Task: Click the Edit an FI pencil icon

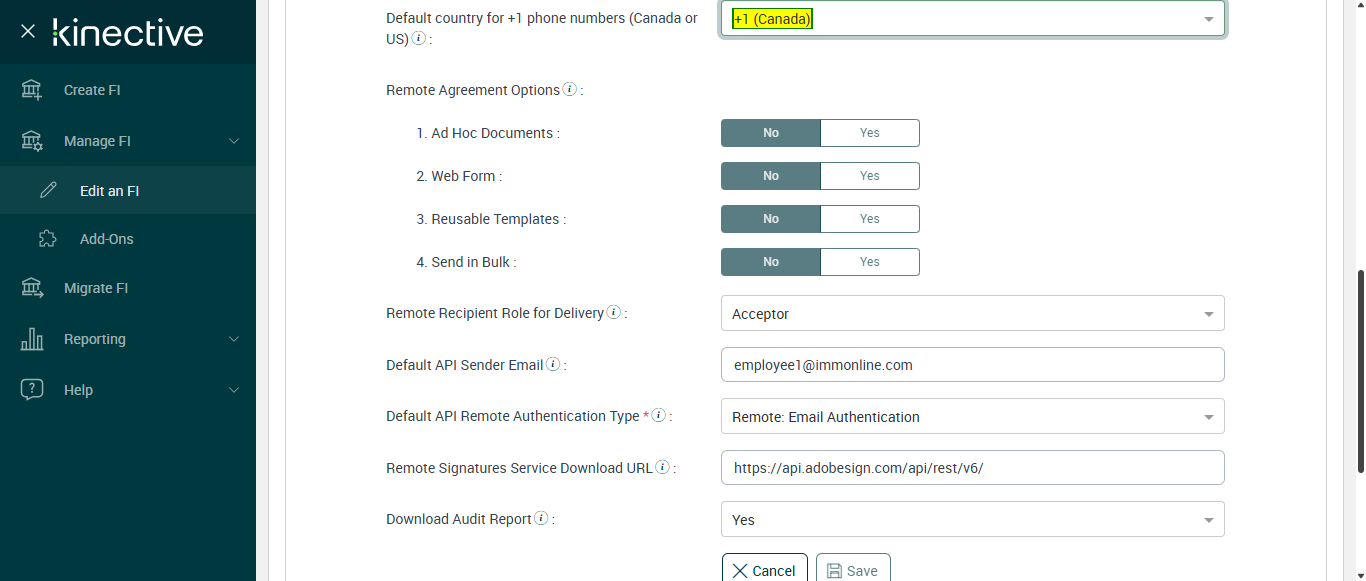Action: 48,190
